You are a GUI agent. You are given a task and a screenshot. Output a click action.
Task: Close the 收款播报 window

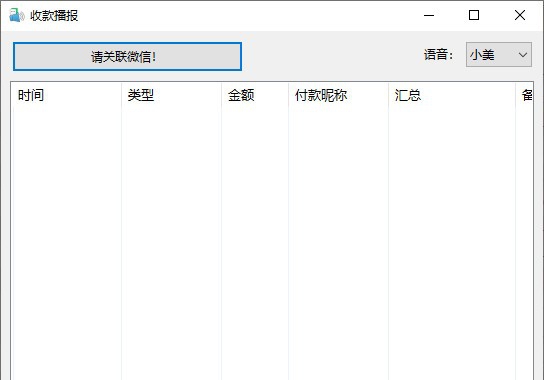pyautogui.click(x=520, y=15)
